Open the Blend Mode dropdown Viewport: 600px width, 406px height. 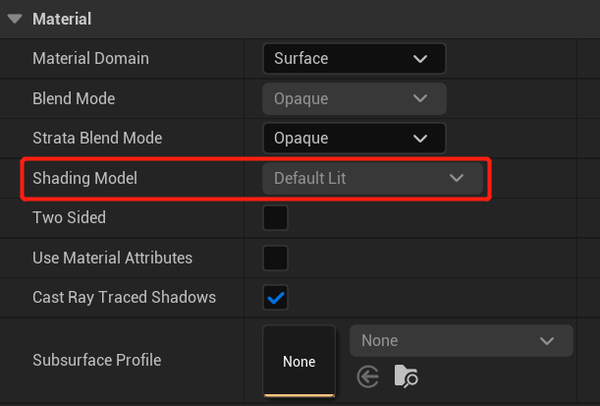[x=353, y=99]
